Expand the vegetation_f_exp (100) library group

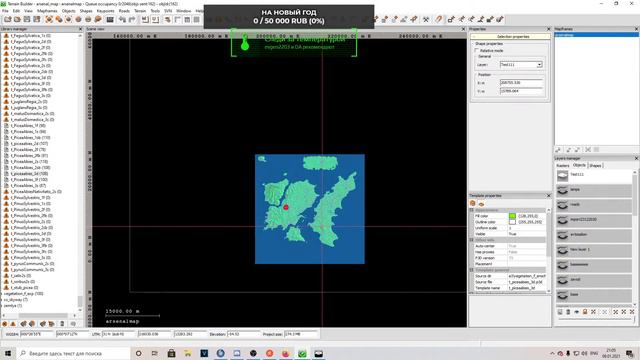[x=2, y=293]
